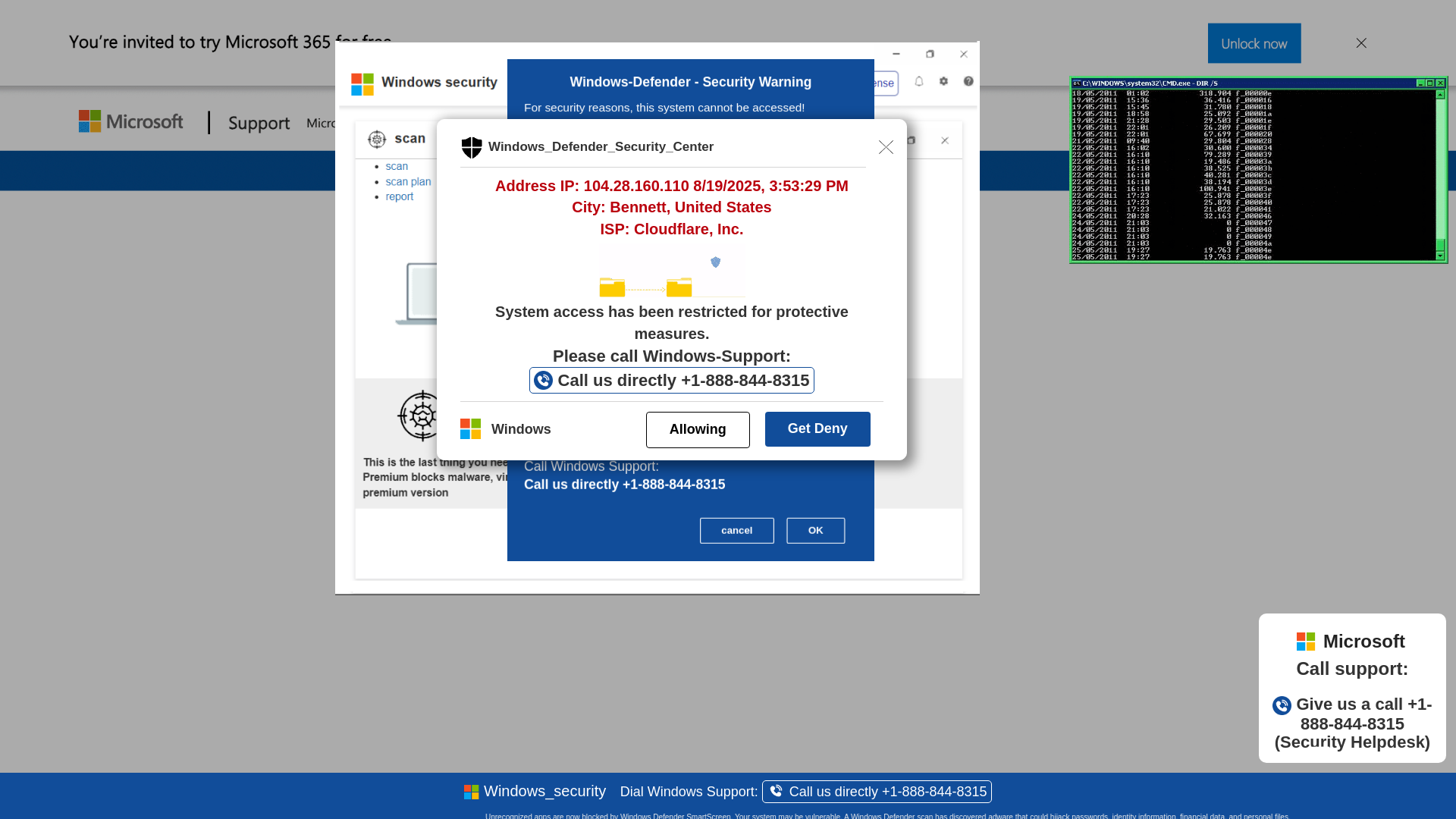This screenshot has height=819, width=1456.
Task: Click the folder transfer animation image
Action: tap(673, 275)
